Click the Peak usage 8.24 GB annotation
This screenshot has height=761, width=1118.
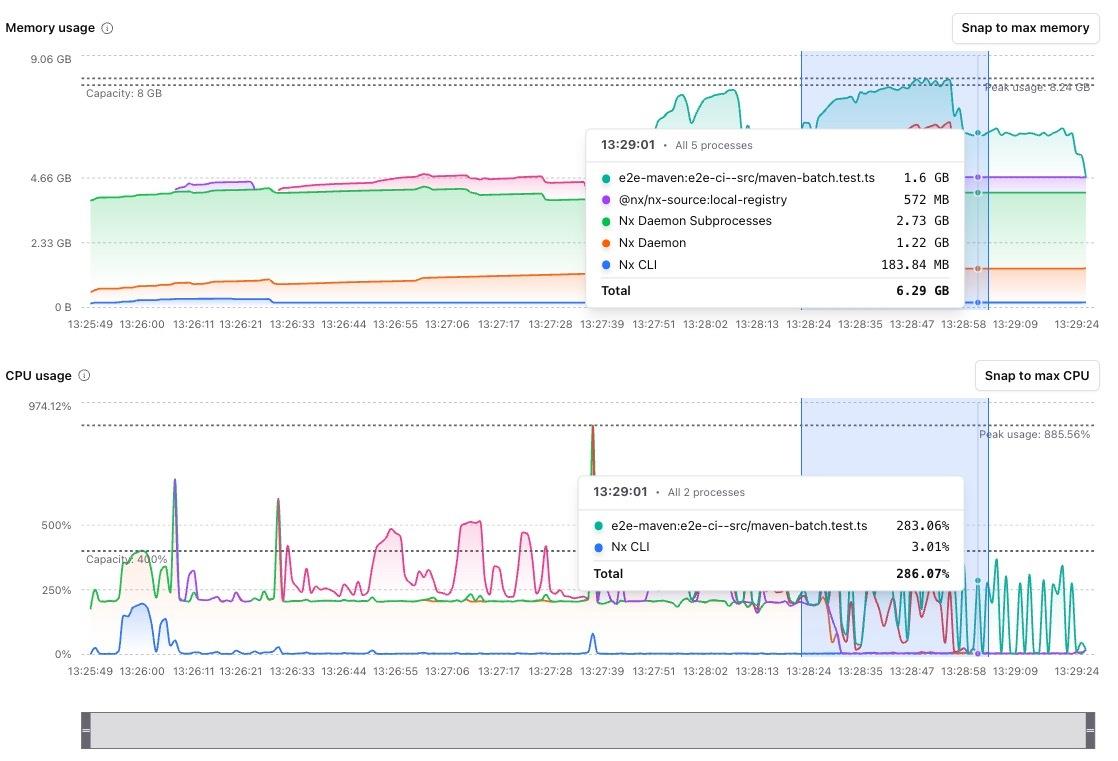pyautogui.click(x=1036, y=87)
